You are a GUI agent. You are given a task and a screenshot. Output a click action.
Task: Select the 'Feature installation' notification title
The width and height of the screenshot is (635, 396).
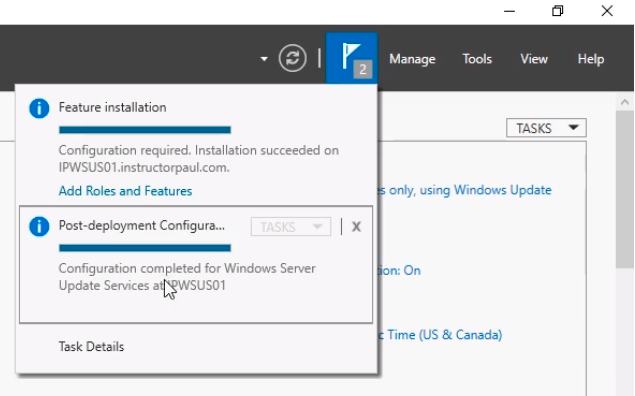(113, 107)
